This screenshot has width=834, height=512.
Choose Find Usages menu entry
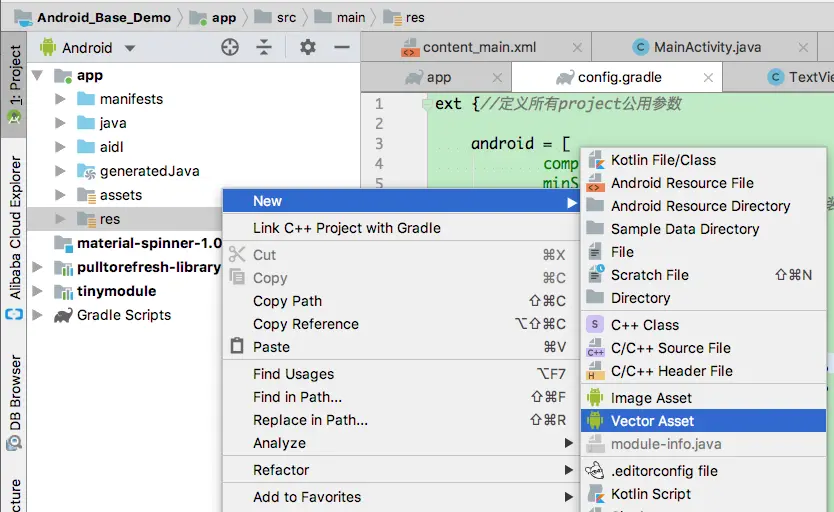[x=401, y=374]
